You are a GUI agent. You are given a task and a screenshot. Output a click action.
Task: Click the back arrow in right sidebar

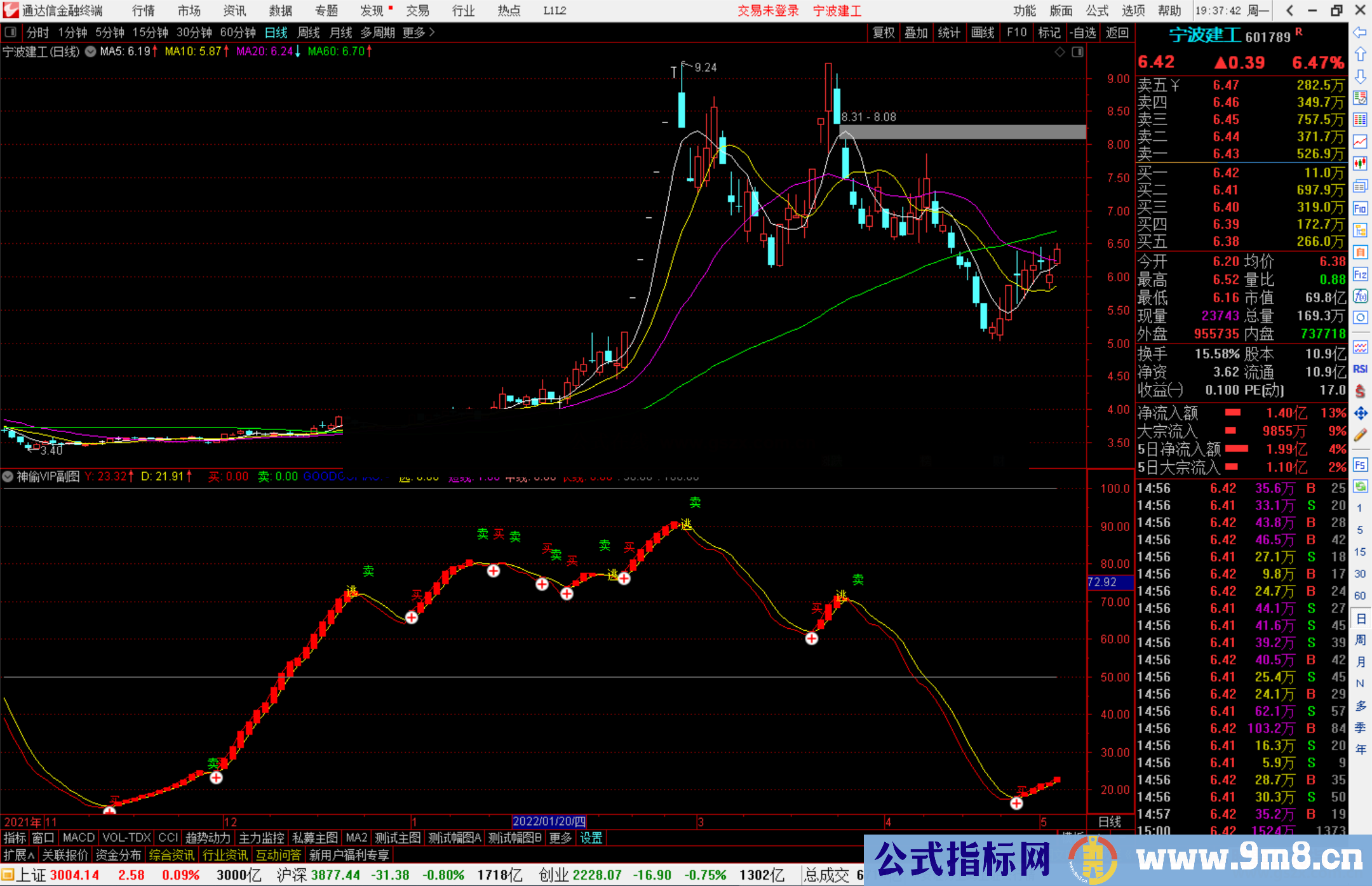pos(1360,32)
